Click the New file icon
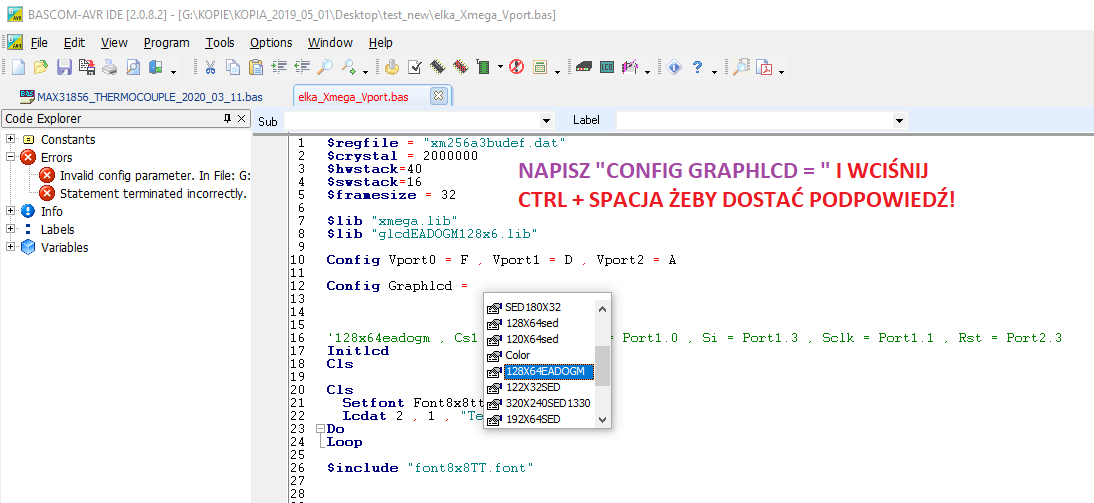 (x=19, y=67)
